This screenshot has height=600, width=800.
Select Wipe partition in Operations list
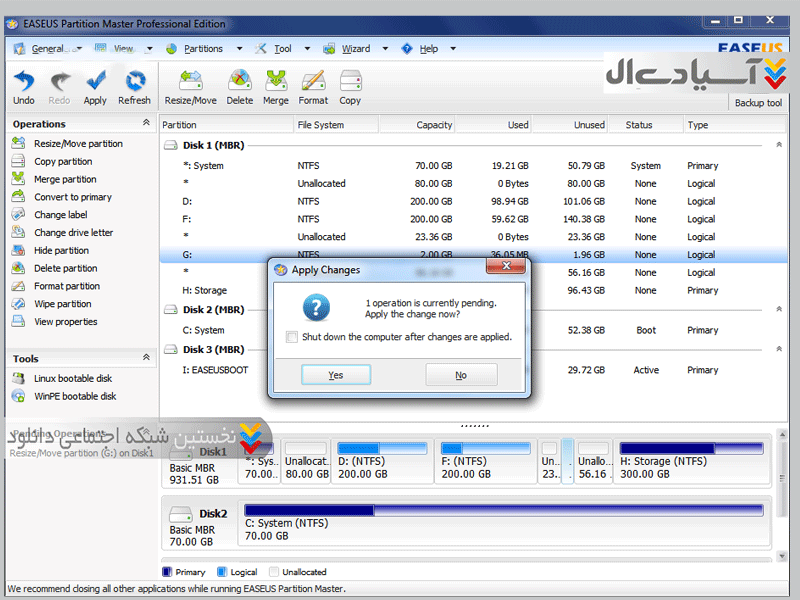[x=62, y=304]
